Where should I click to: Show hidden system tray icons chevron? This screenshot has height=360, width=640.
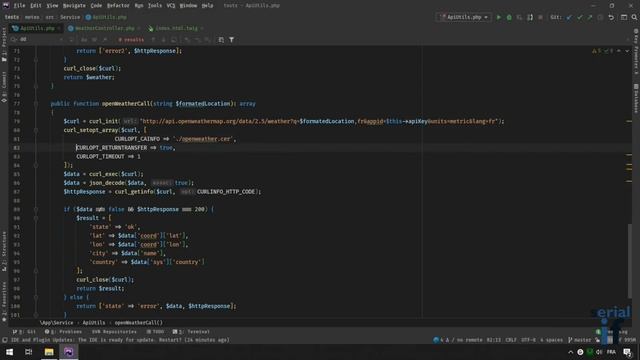point(570,352)
